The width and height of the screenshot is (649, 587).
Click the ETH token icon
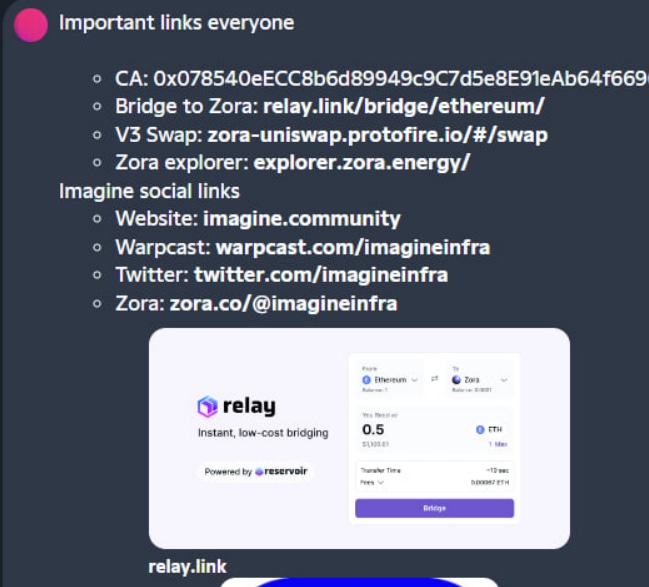480,430
